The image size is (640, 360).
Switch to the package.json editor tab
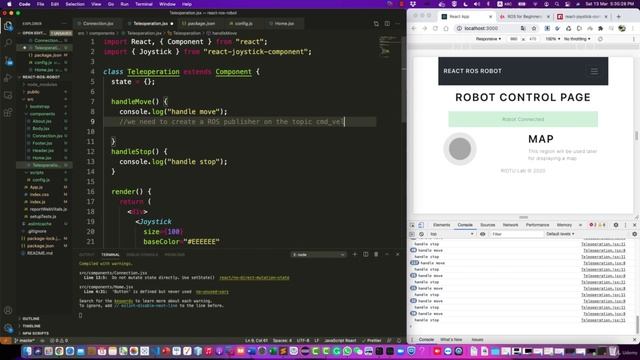[201, 24]
